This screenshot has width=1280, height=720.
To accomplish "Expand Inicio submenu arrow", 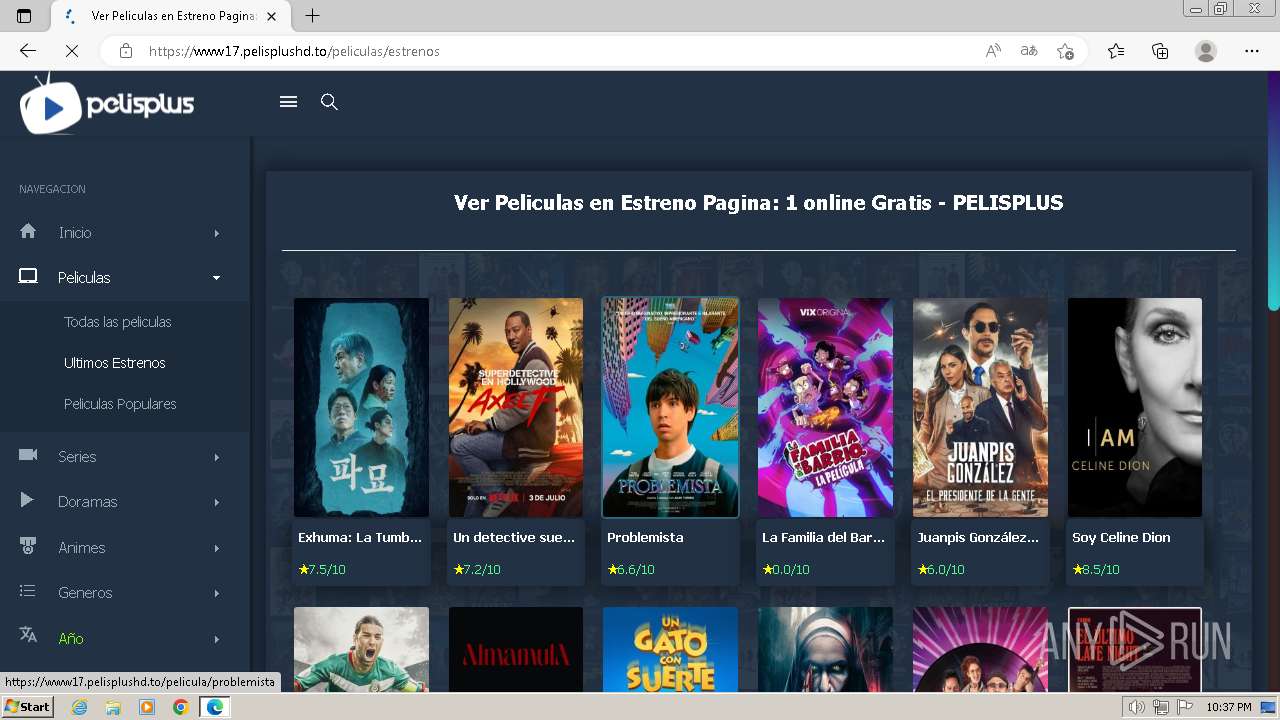I will [x=216, y=233].
